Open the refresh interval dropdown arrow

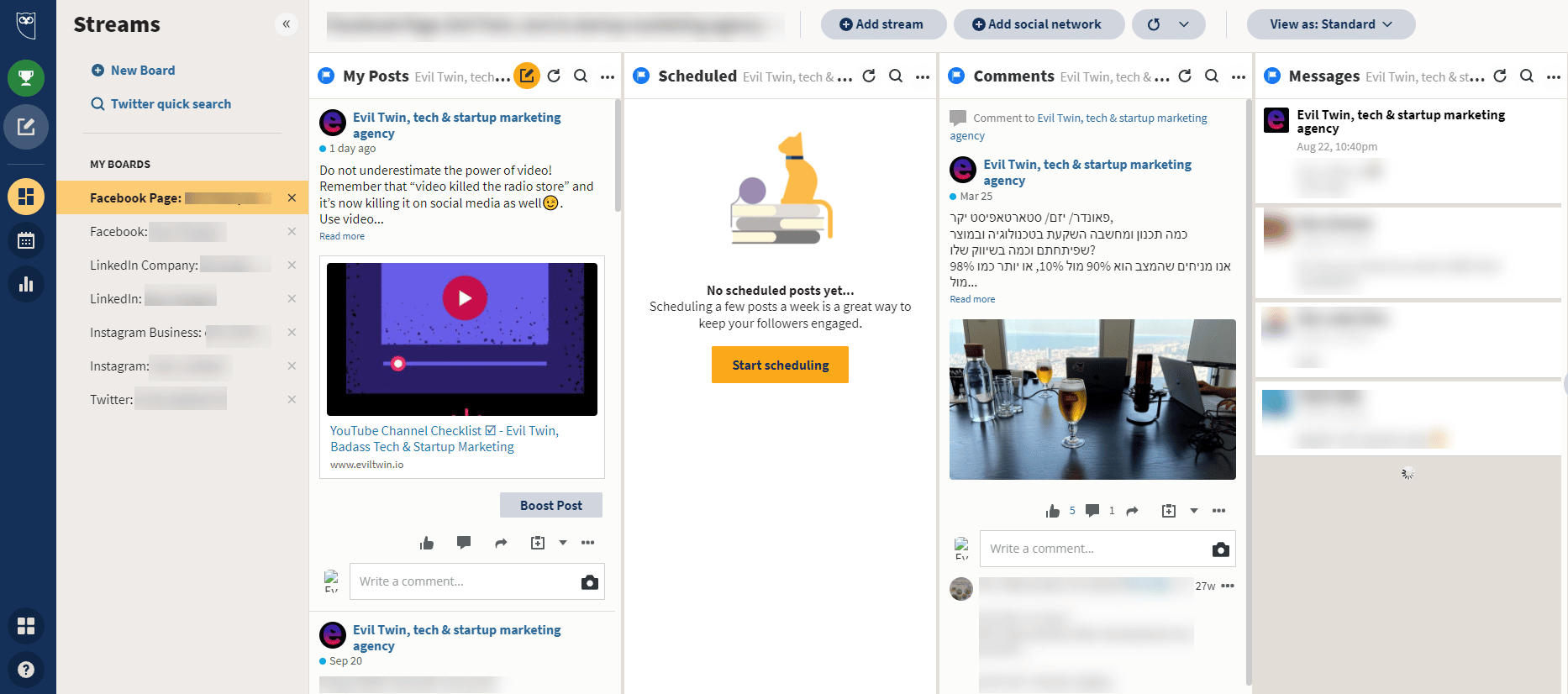[1184, 24]
